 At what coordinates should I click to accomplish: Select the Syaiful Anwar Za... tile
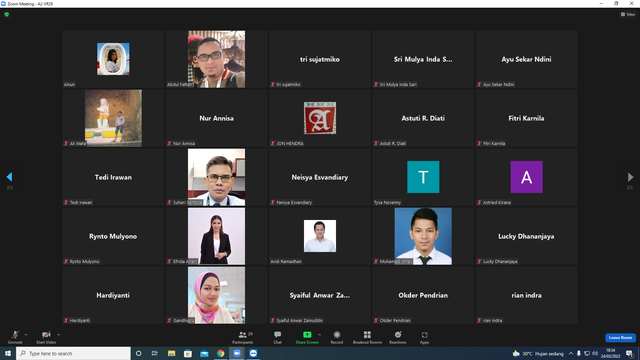320,295
